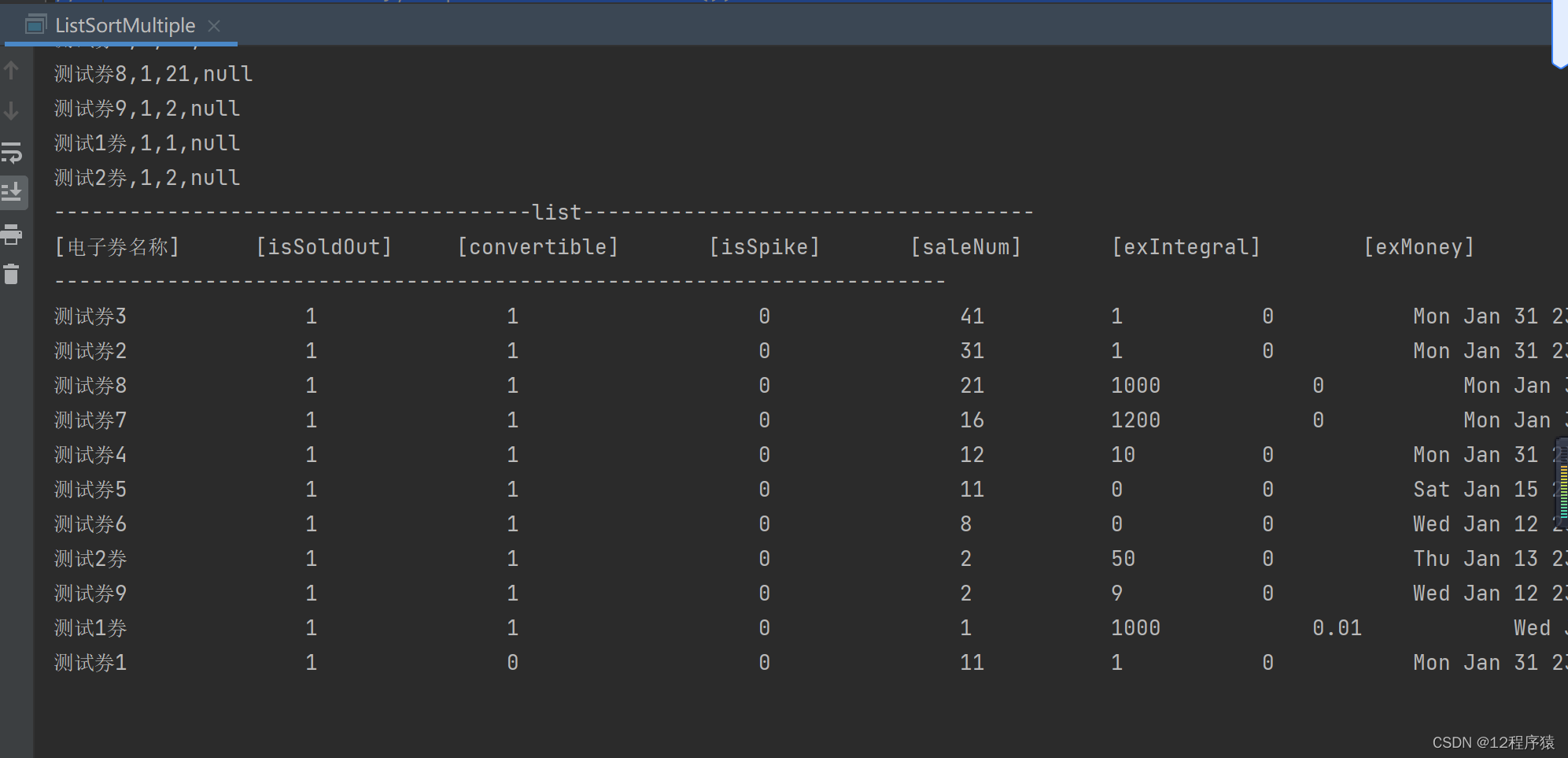Click saleNum value 41
This screenshot has height=758, width=1568.
[972, 316]
